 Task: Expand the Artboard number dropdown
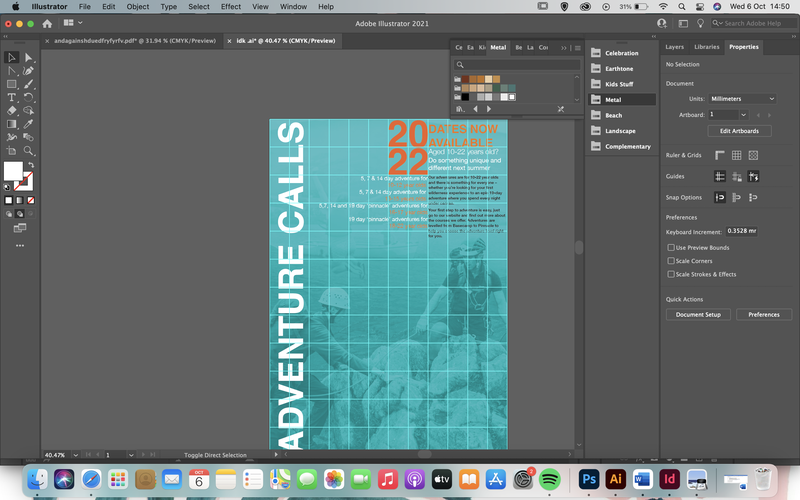click(743, 115)
